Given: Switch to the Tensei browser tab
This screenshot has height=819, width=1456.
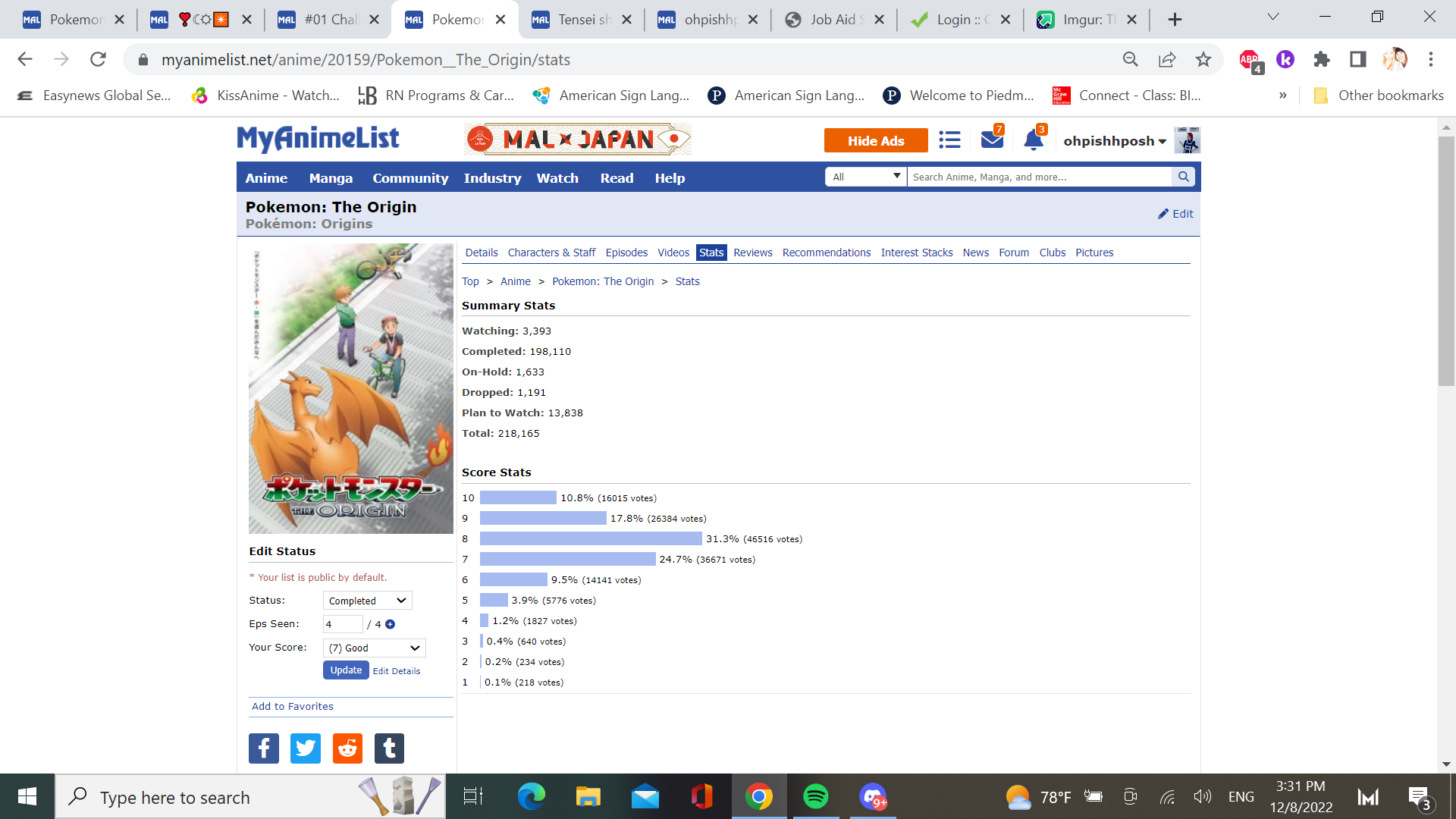Looking at the screenshot, I should pos(582,20).
